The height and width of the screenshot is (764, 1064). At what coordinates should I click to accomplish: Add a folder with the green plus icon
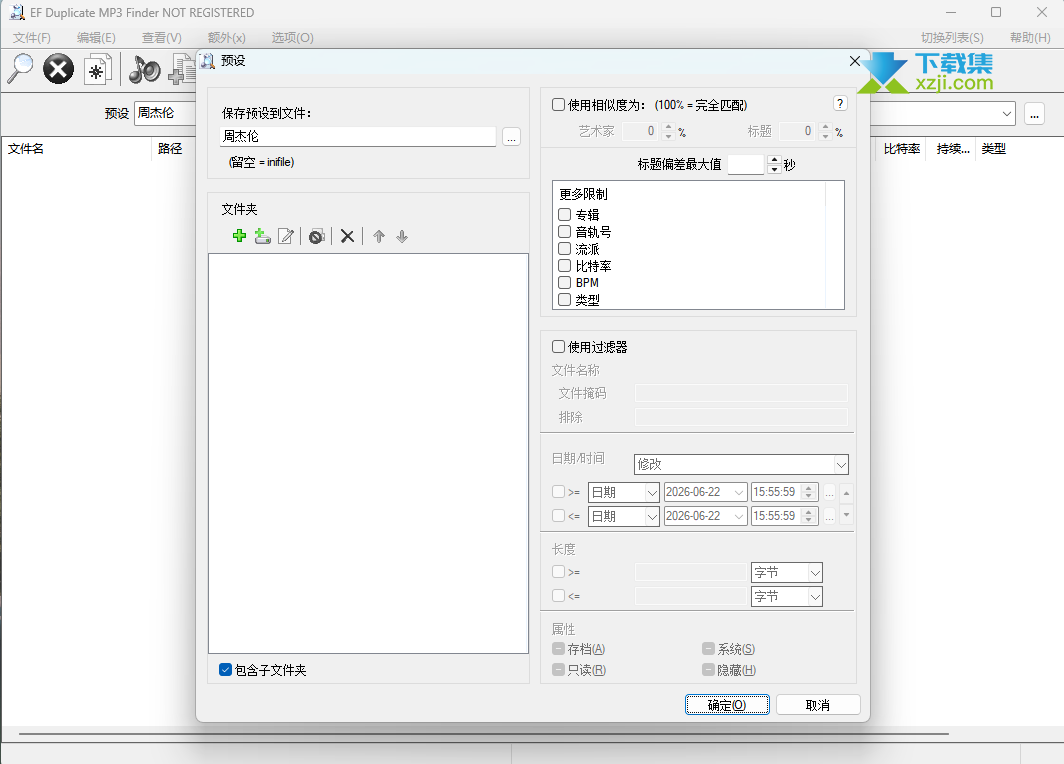point(239,236)
